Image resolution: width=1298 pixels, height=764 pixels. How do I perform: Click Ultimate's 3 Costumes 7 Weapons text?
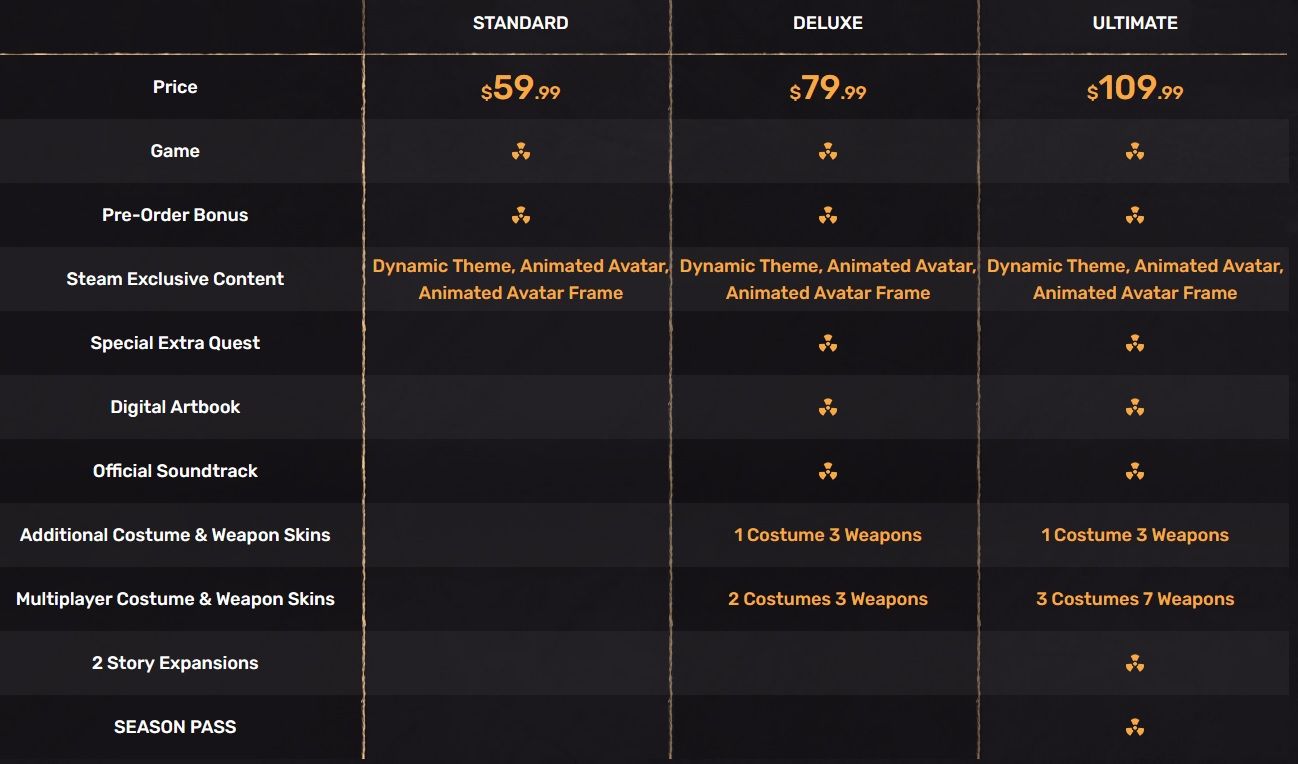click(x=1135, y=599)
